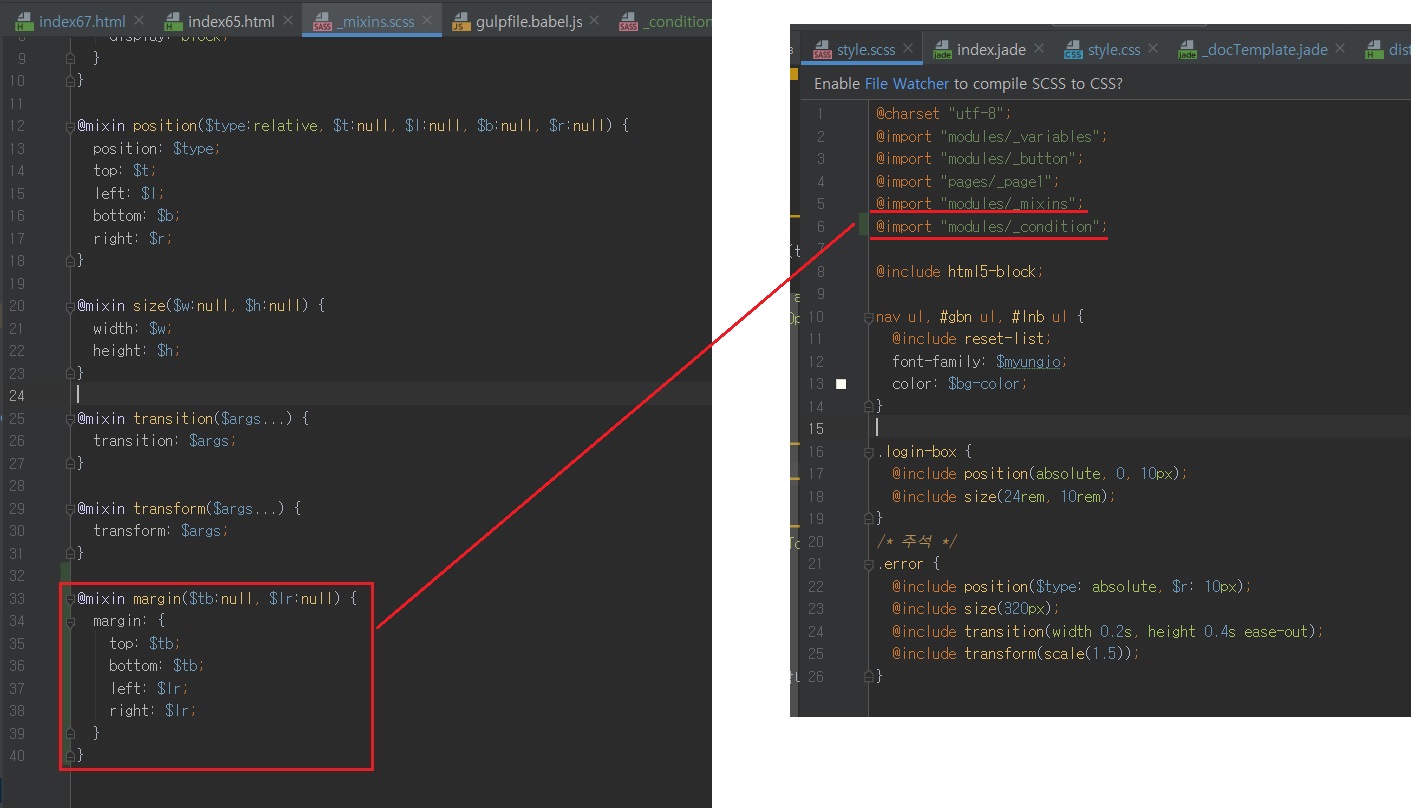
Task: Click the HTML file icon on index67.html tab
Action: pyautogui.click(x=24, y=22)
